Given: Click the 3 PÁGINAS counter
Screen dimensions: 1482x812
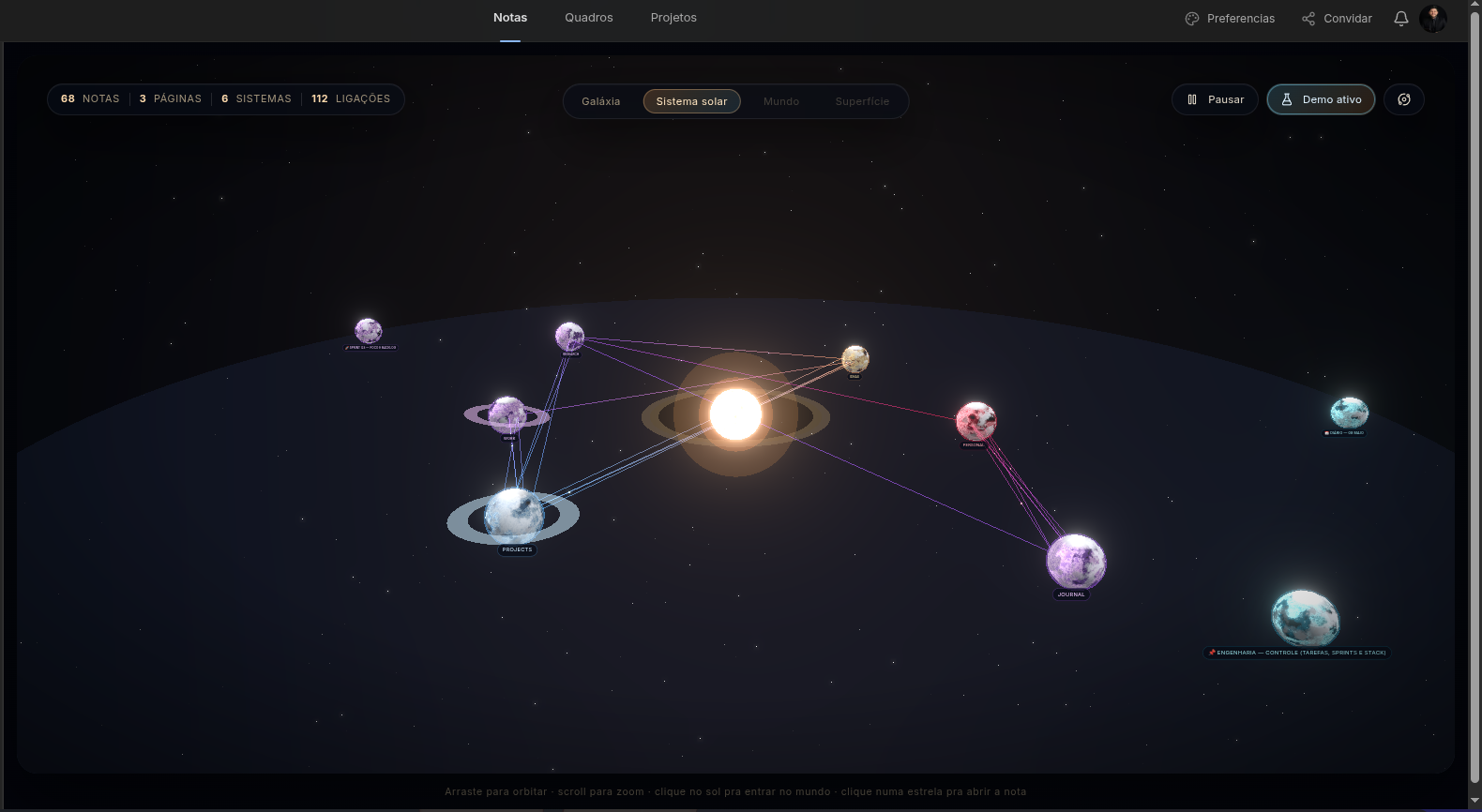Looking at the screenshot, I should click(171, 98).
